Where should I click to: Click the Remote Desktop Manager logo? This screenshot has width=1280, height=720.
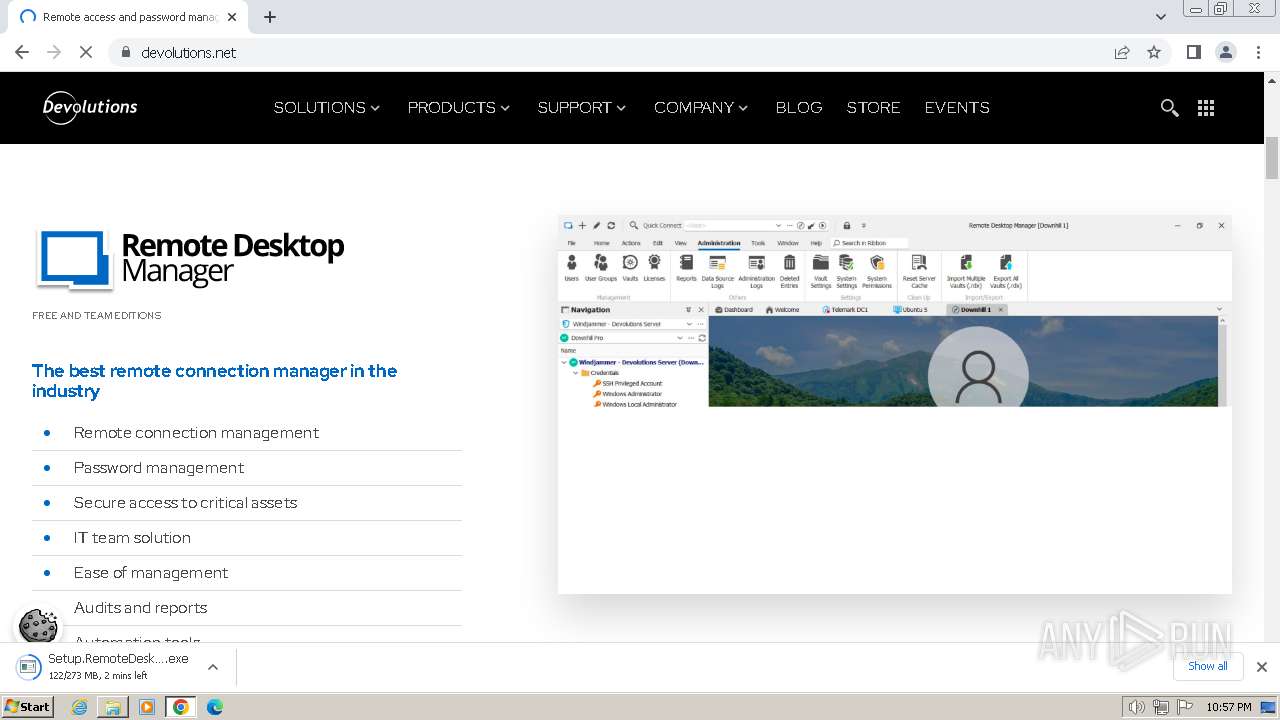pos(190,258)
